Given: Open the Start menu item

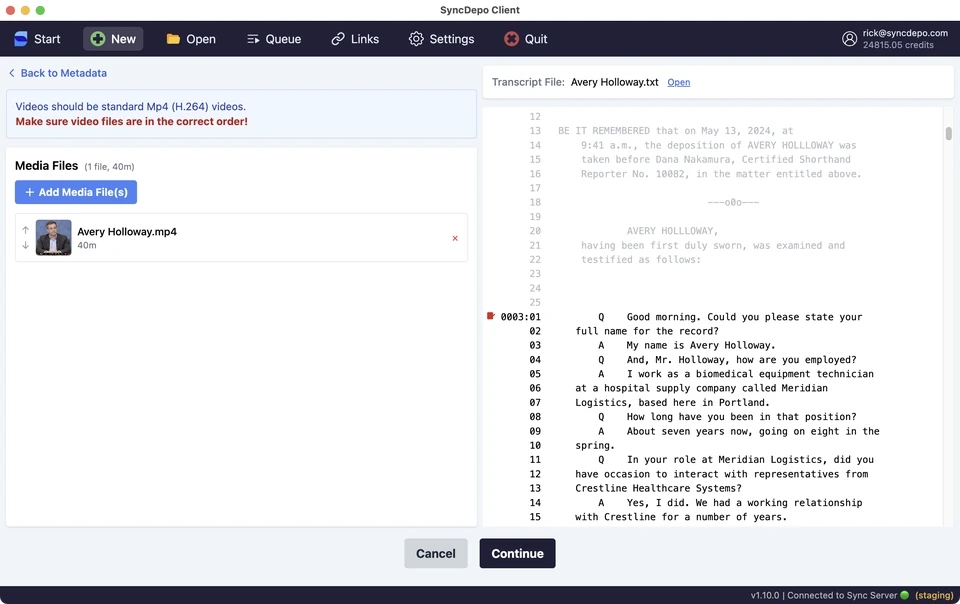Looking at the screenshot, I should click(x=37, y=39).
